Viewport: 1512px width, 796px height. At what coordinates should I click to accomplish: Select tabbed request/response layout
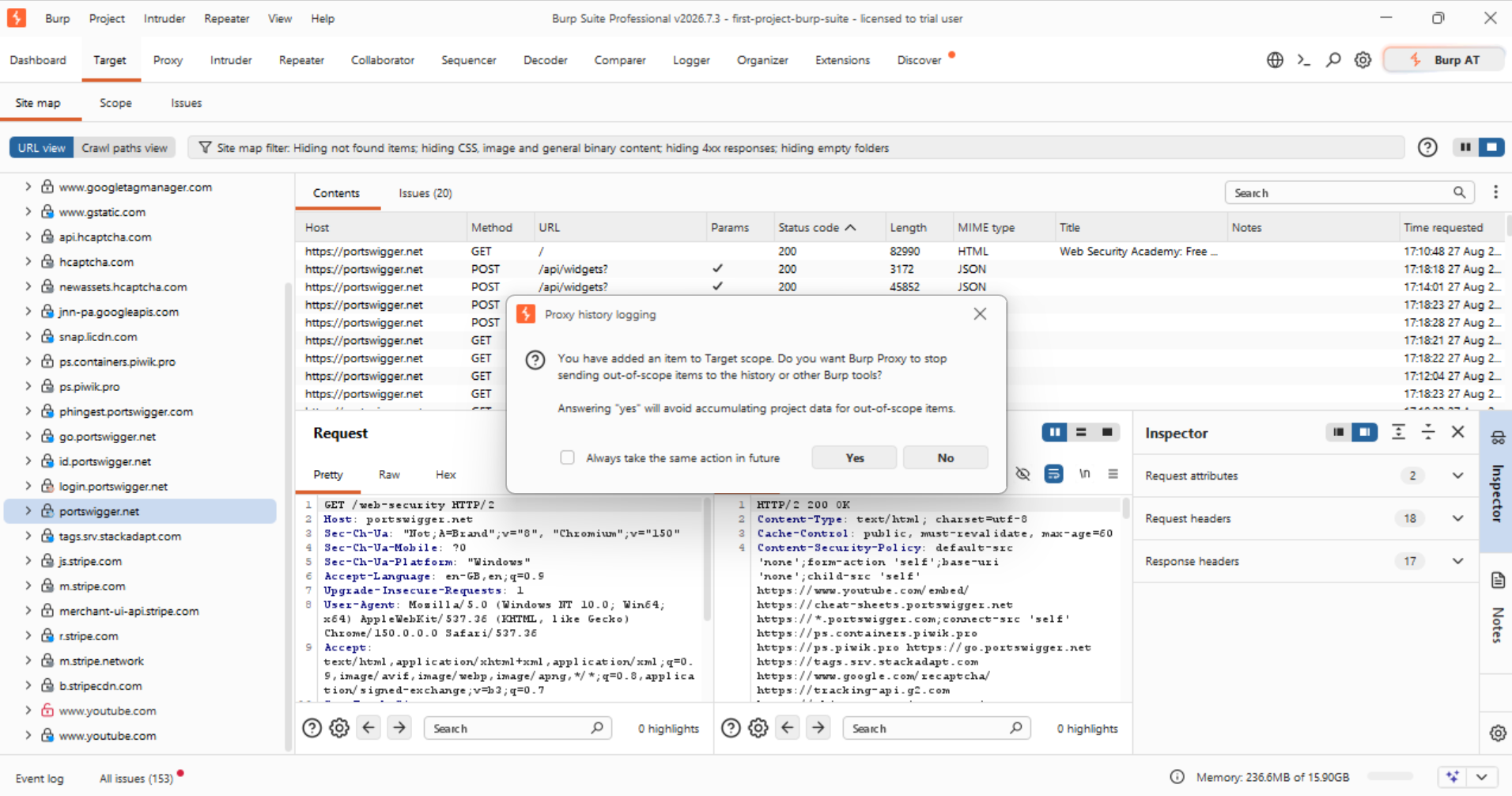[x=1107, y=432]
